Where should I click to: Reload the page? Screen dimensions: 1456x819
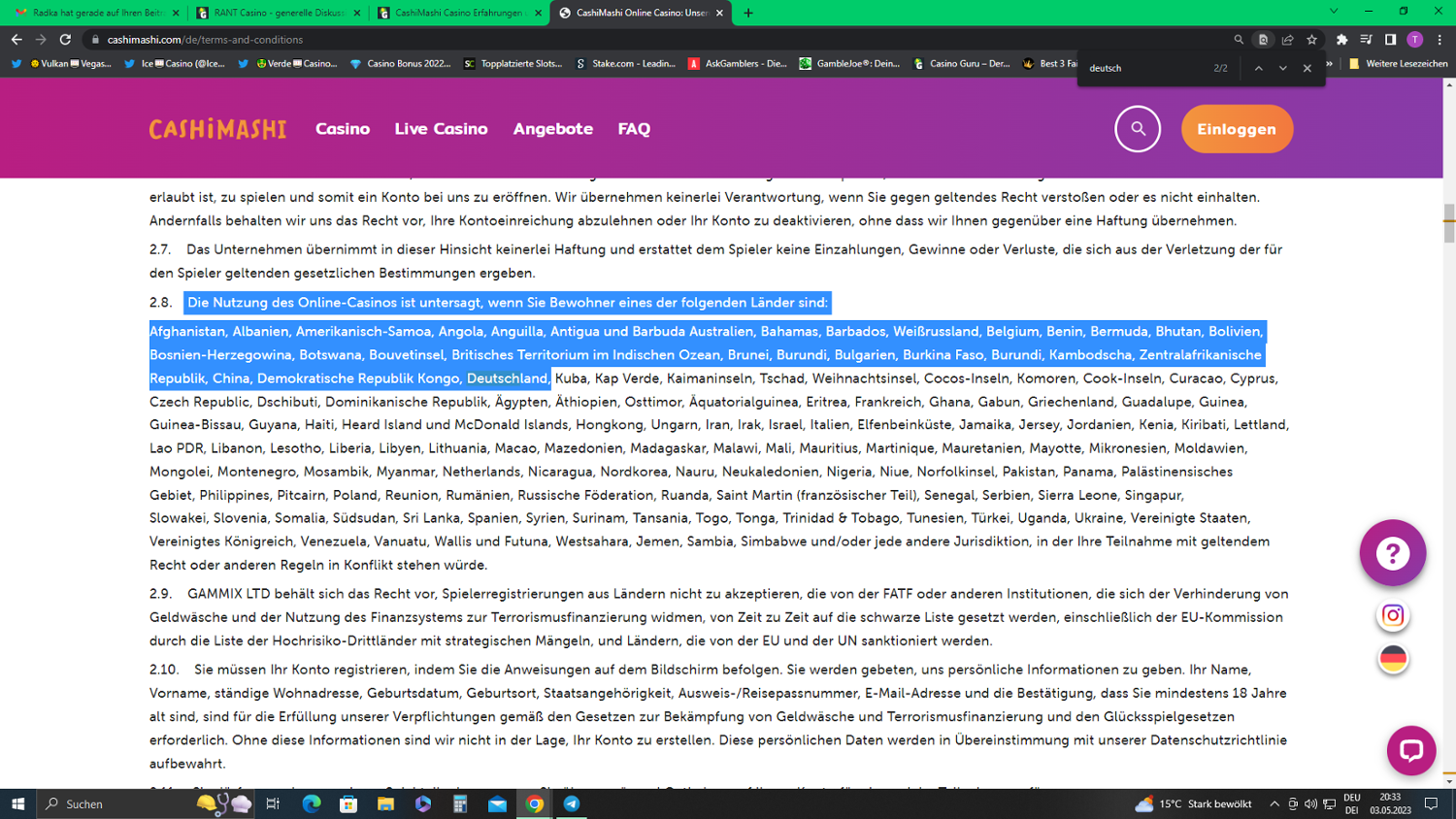coord(65,40)
